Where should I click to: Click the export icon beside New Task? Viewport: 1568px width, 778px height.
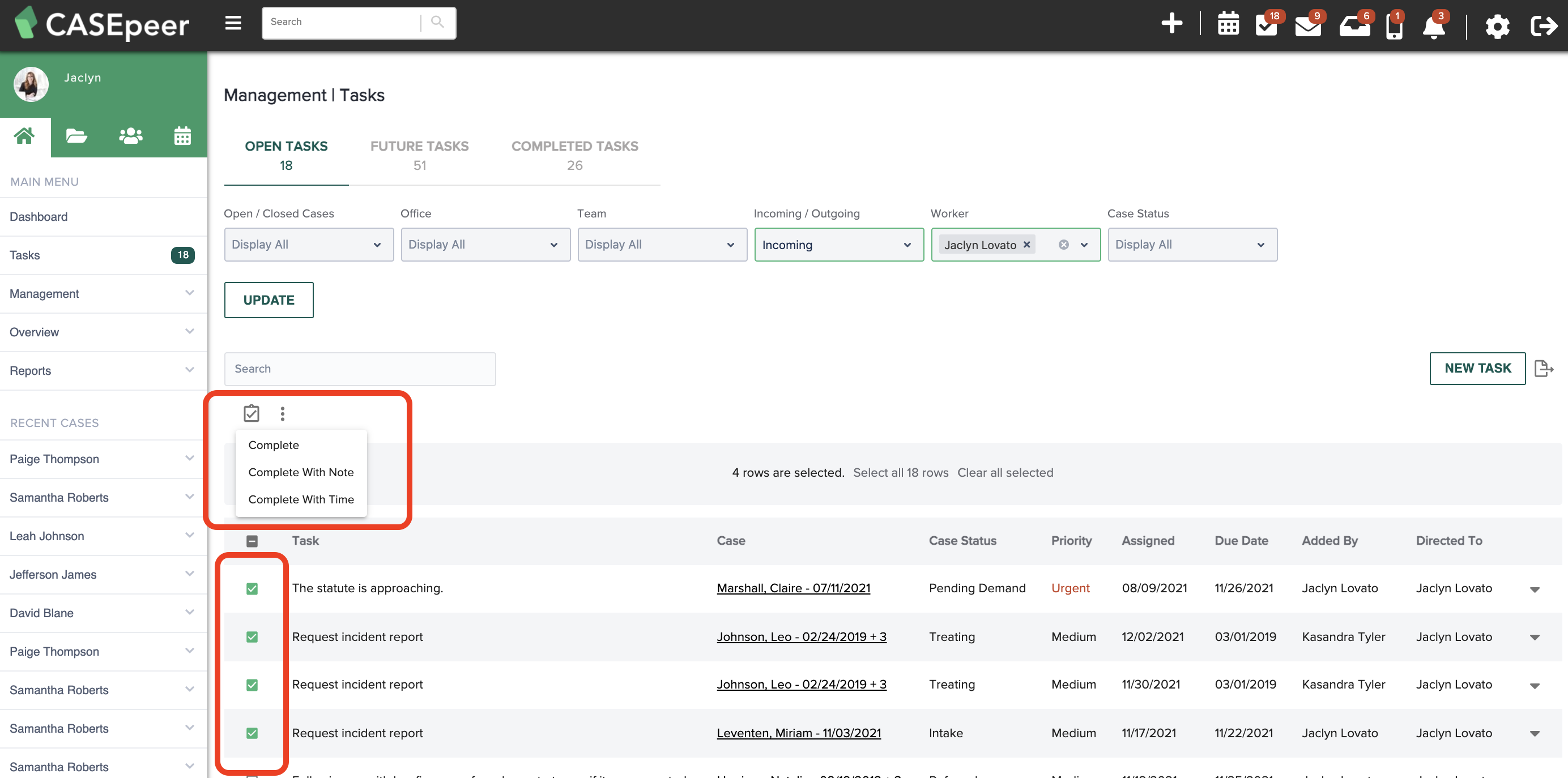[1543, 369]
